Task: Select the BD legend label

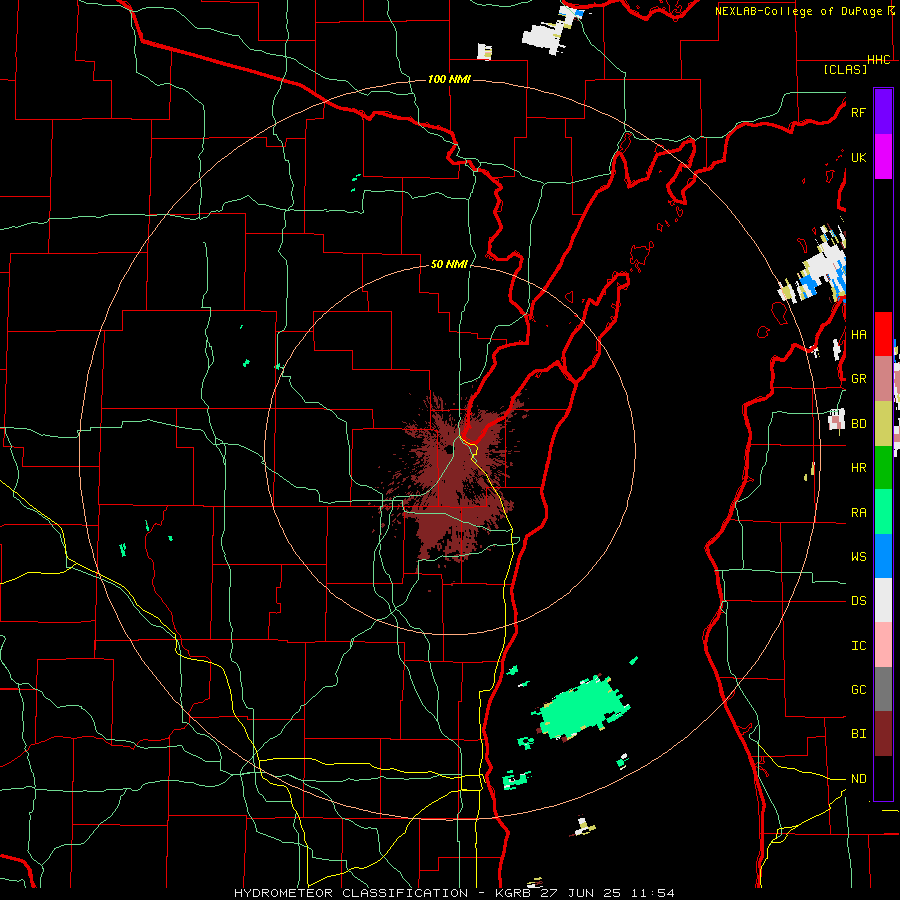Action: 858,424
